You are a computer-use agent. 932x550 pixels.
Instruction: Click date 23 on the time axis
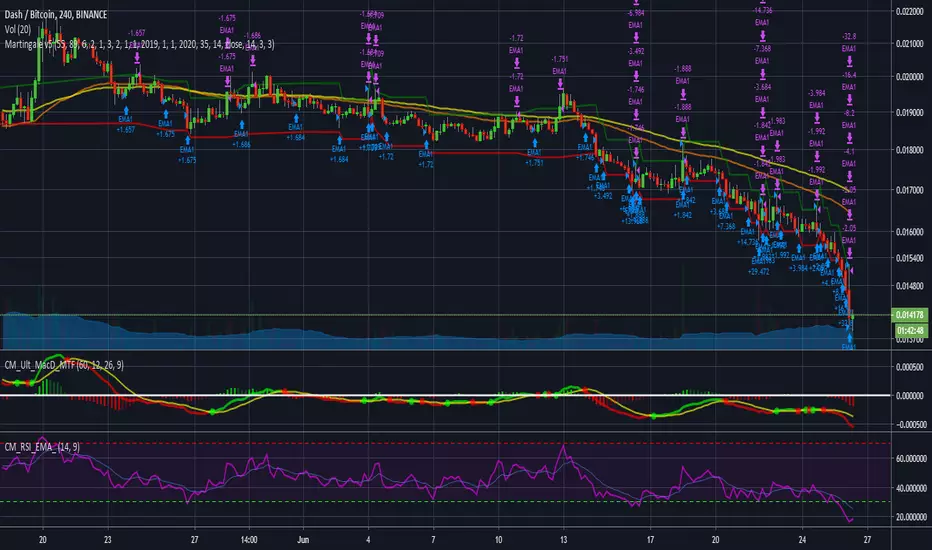coord(108,540)
